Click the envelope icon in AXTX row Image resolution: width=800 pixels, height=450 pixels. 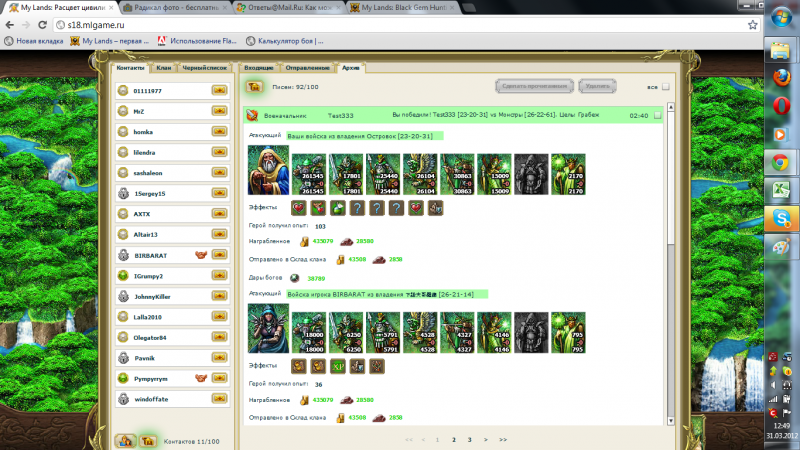coord(219,213)
